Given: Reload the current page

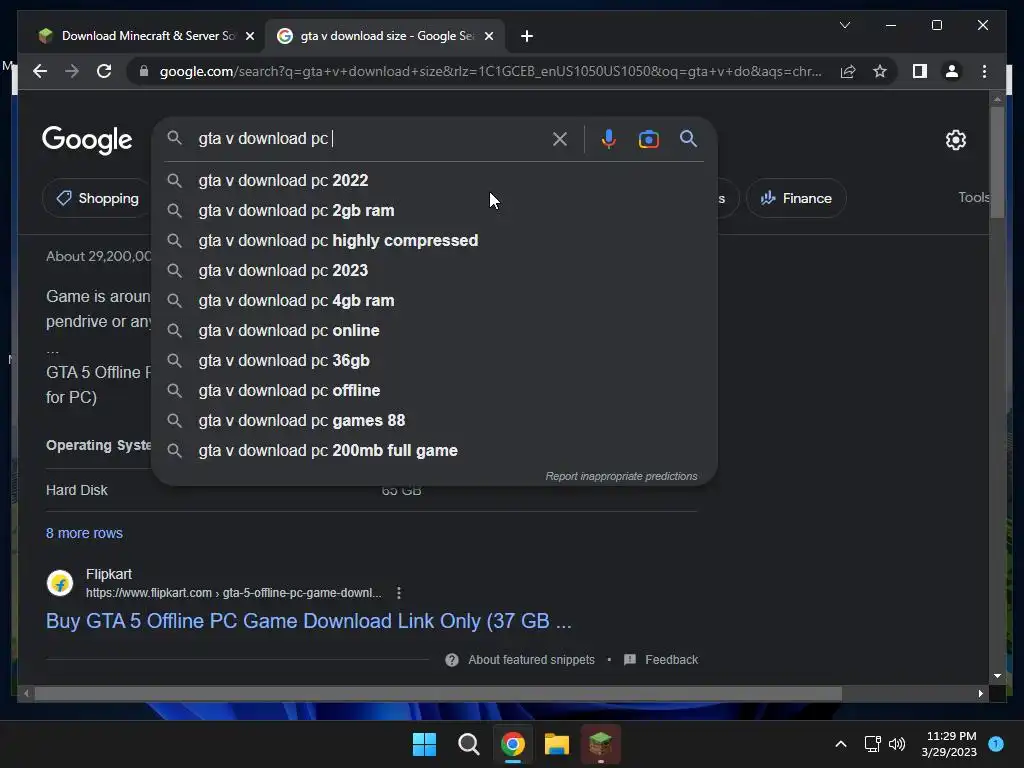Looking at the screenshot, I should pyautogui.click(x=104, y=71).
